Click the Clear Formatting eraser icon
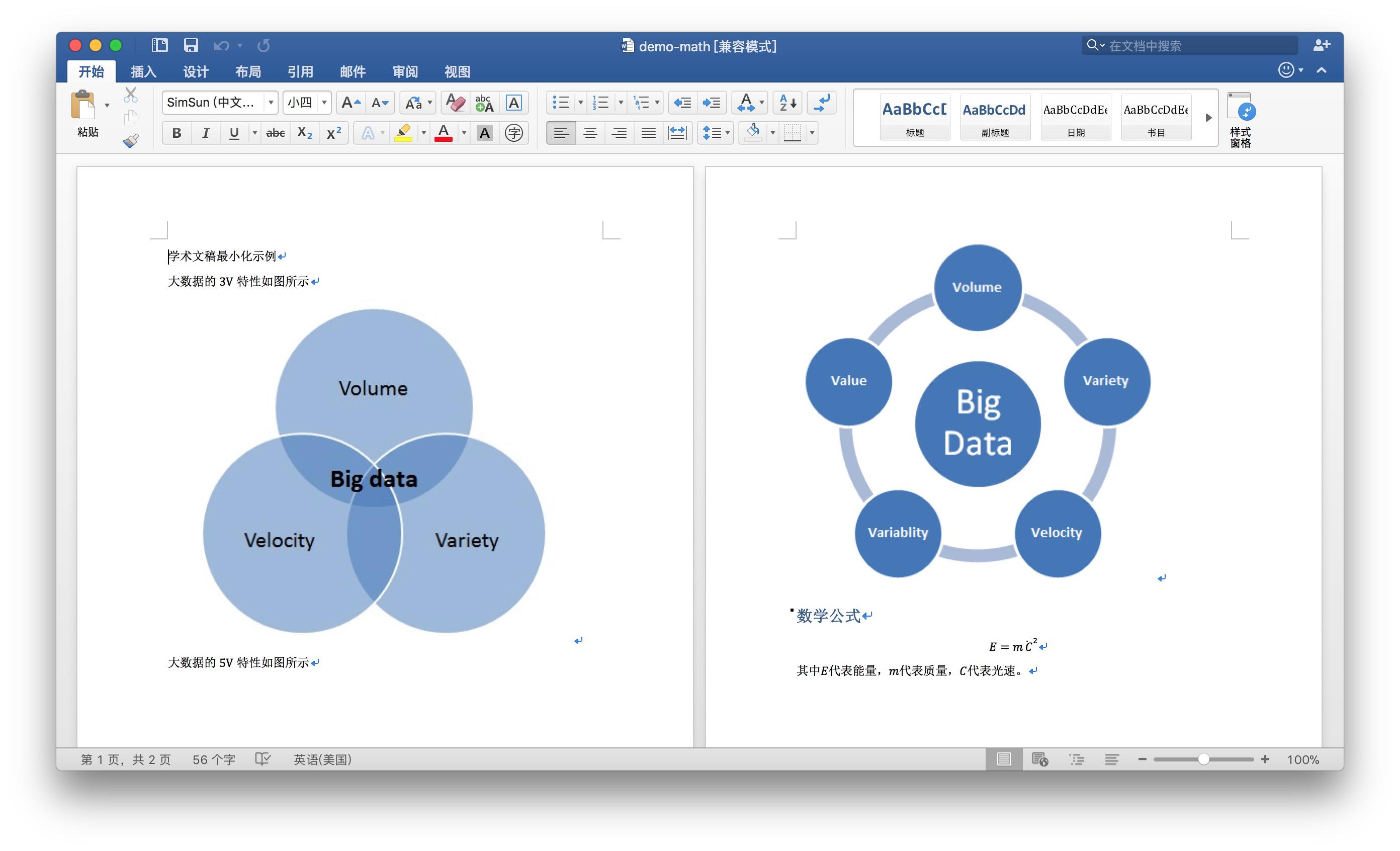This screenshot has width=1400, height=851. [x=455, y=103]
